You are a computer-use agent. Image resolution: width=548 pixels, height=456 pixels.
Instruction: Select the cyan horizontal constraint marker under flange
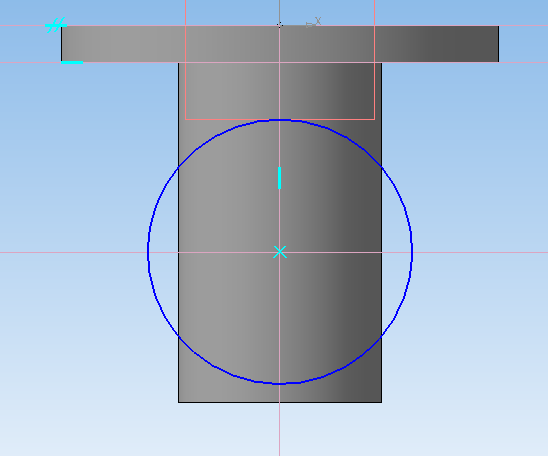click(x=72, y=62)
